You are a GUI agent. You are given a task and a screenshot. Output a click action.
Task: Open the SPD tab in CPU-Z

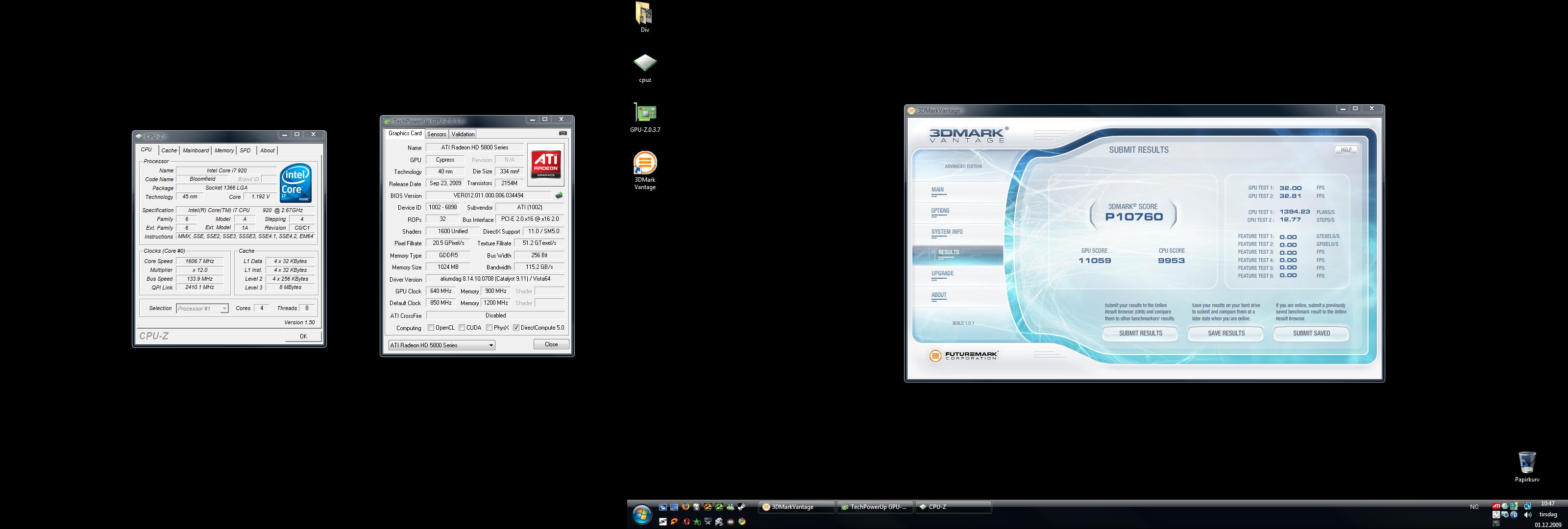[245, 150]
